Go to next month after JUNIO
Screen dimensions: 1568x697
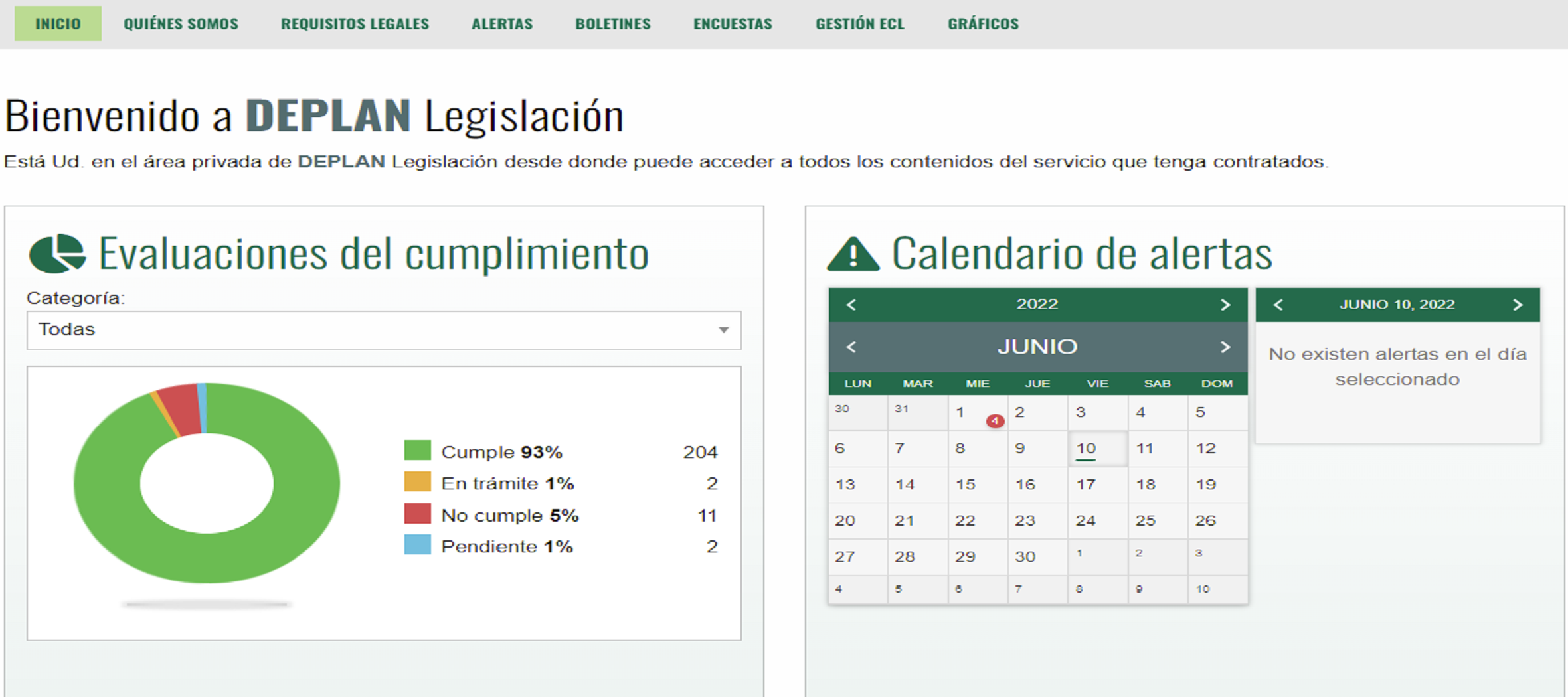[1225, 347]
